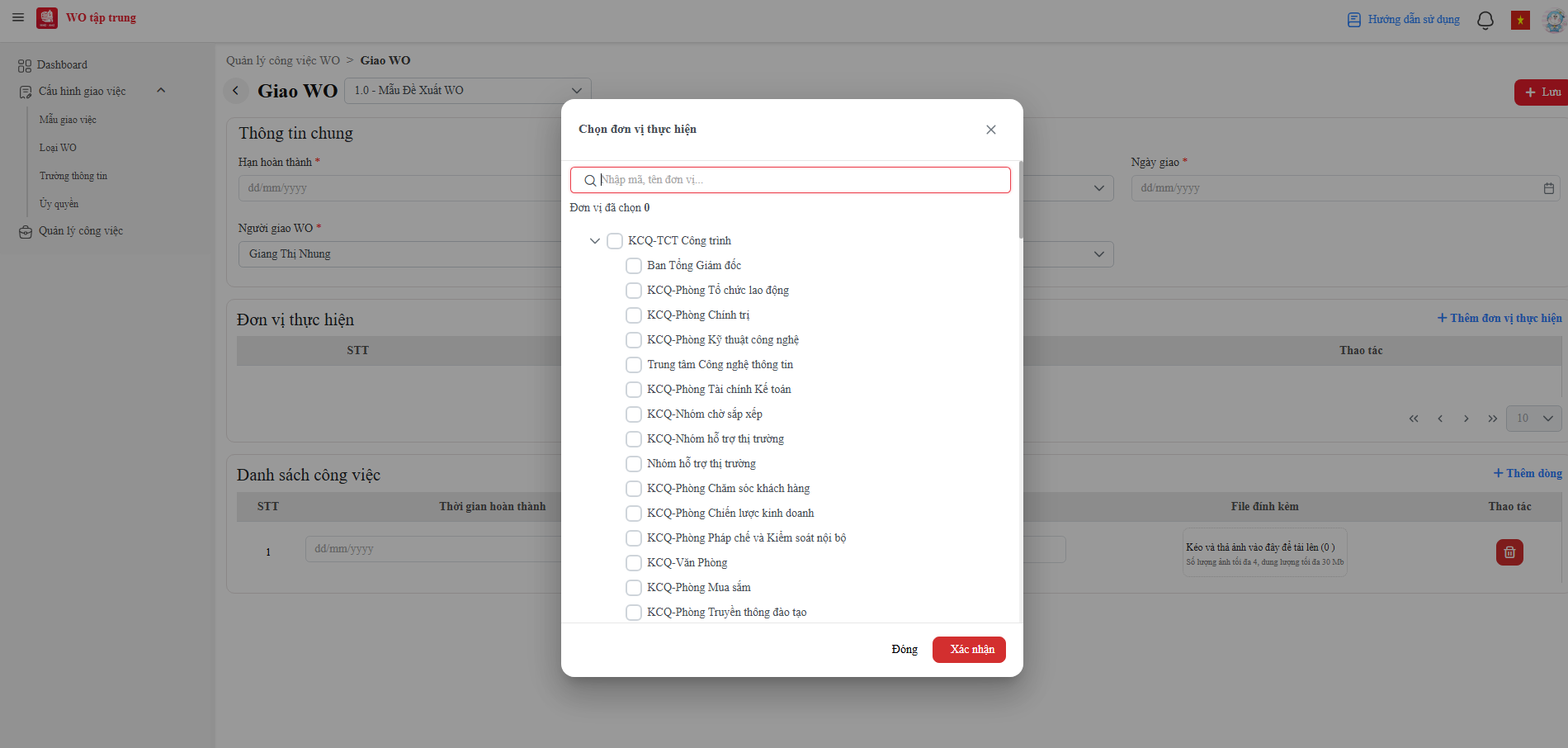Tick KCQ-Phòng Chiến lược kinh doanh
Viewport: 1568px width, 748px height.
634,514
